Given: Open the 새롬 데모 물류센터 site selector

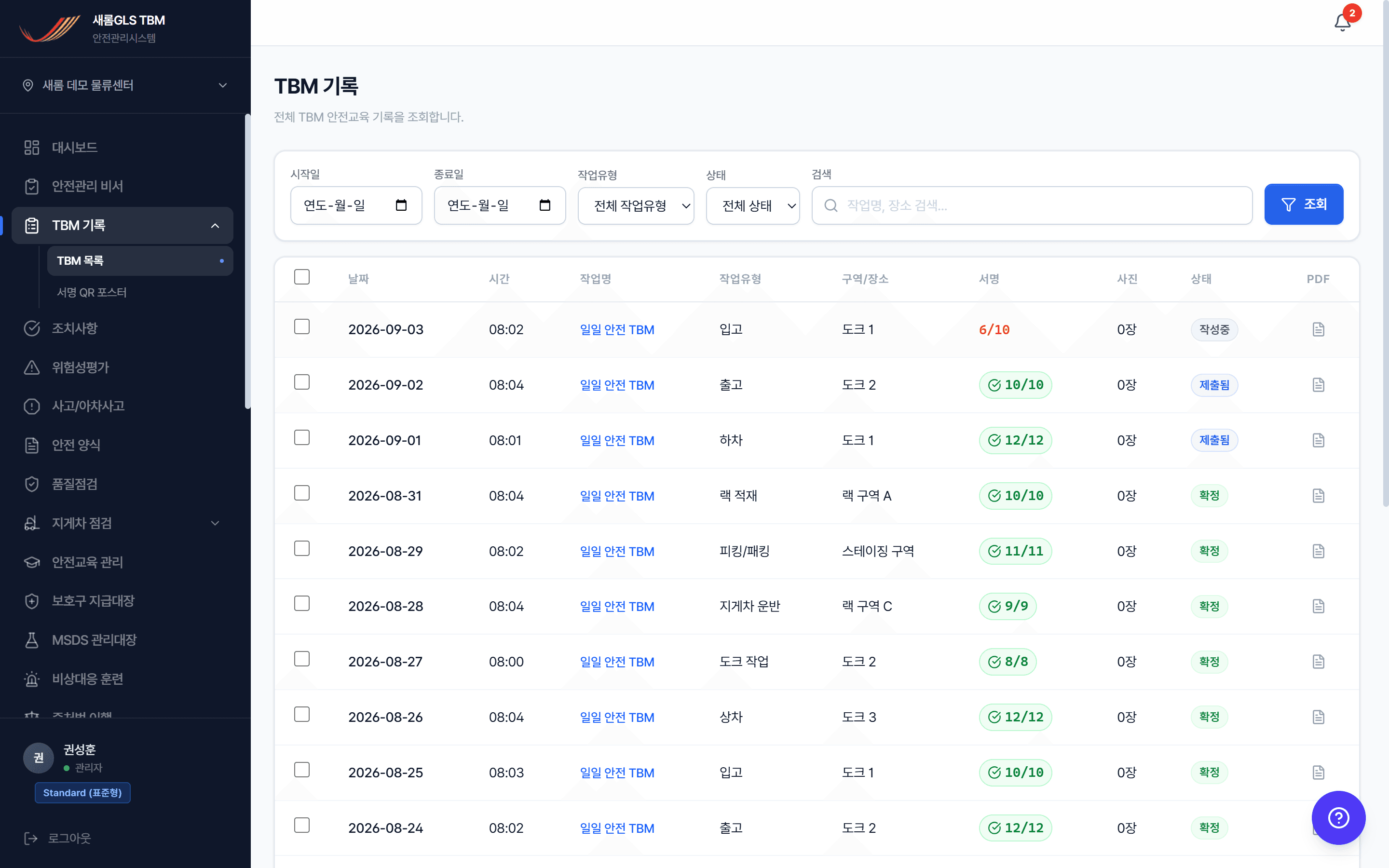Looking at the screenshot, I should coord(125,85).
